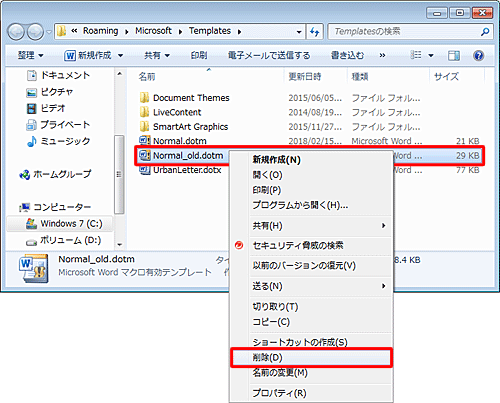Select the Roaming breadcrumb in address bar
Viewport: 500px width, 403px height.
point(100,31)
